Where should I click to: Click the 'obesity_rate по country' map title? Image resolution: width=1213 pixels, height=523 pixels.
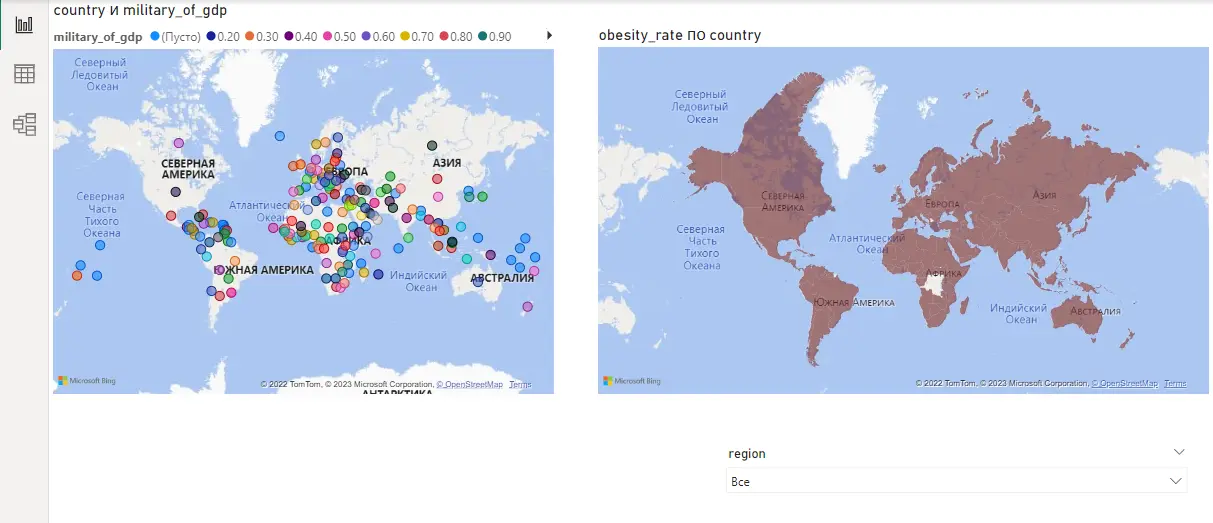click(x=679, y=35)
